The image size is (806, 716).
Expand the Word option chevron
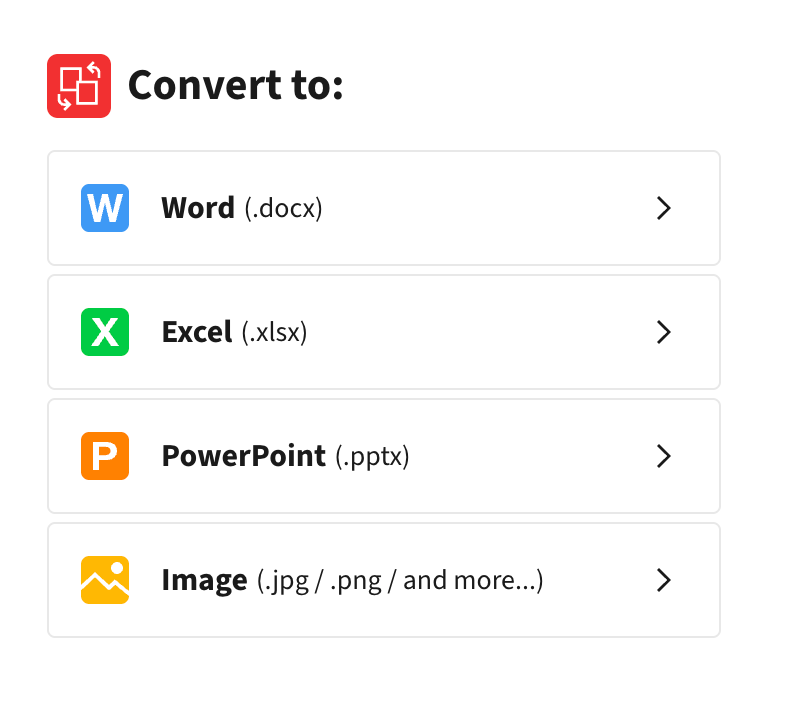(664, 208)
